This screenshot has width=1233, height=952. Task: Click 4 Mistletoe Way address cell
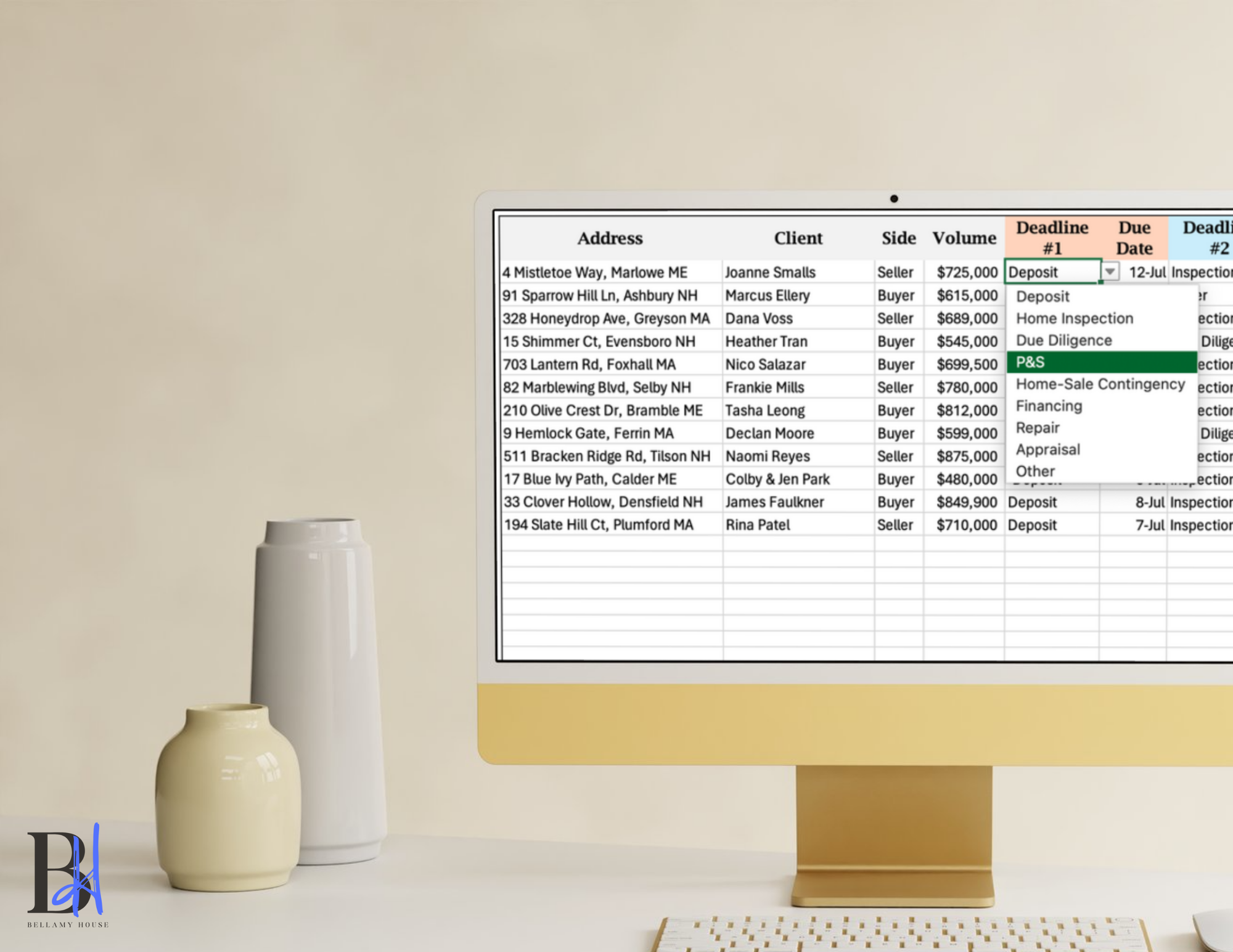[594, 272]
